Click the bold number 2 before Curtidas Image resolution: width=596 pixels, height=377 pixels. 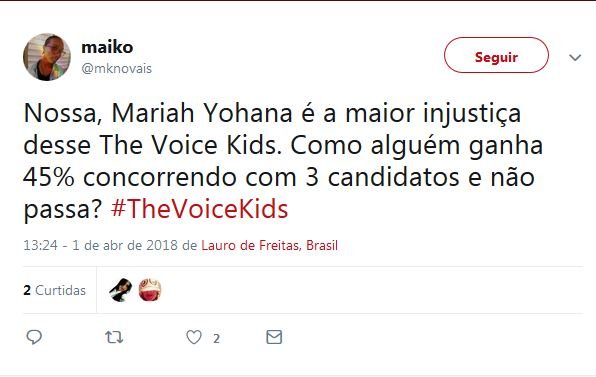click(x=27, y=290)
